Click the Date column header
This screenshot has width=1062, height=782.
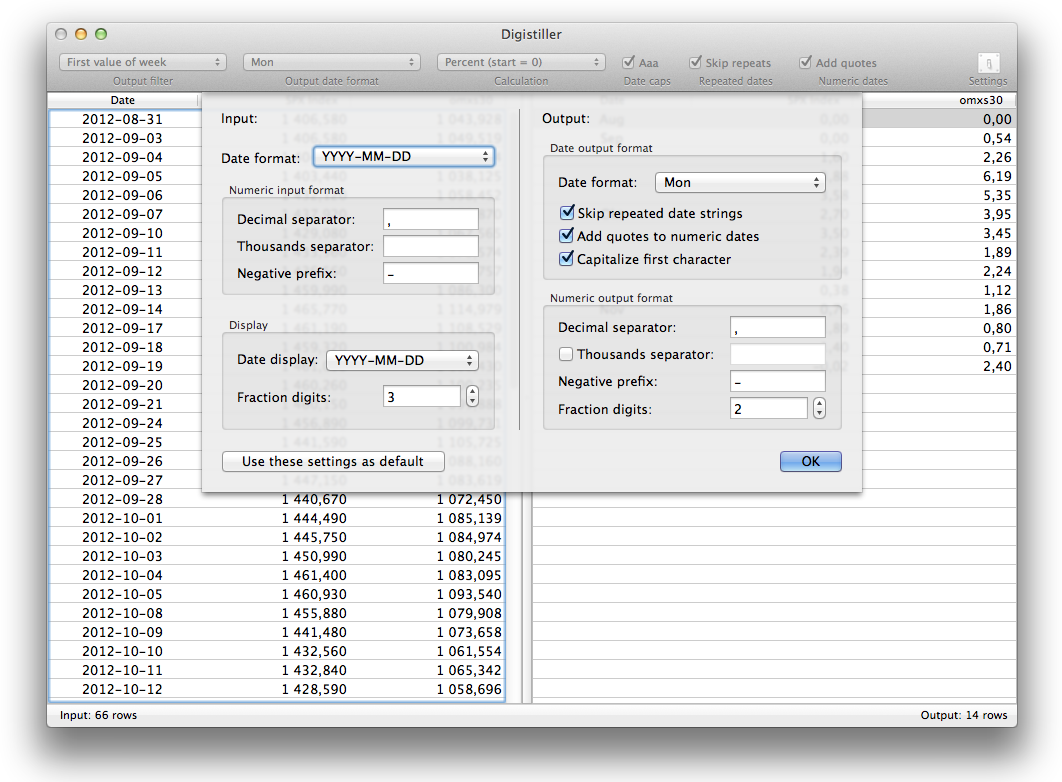click(x=123, y=100)
